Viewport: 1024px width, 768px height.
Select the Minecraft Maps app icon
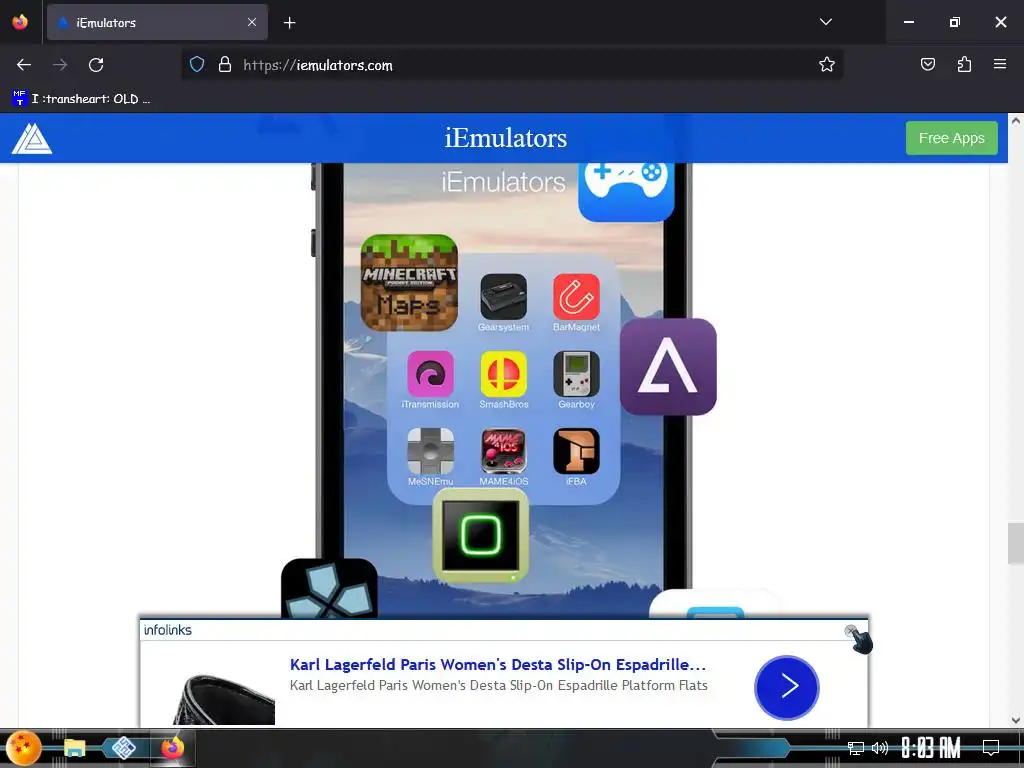(x=409, y=283)
